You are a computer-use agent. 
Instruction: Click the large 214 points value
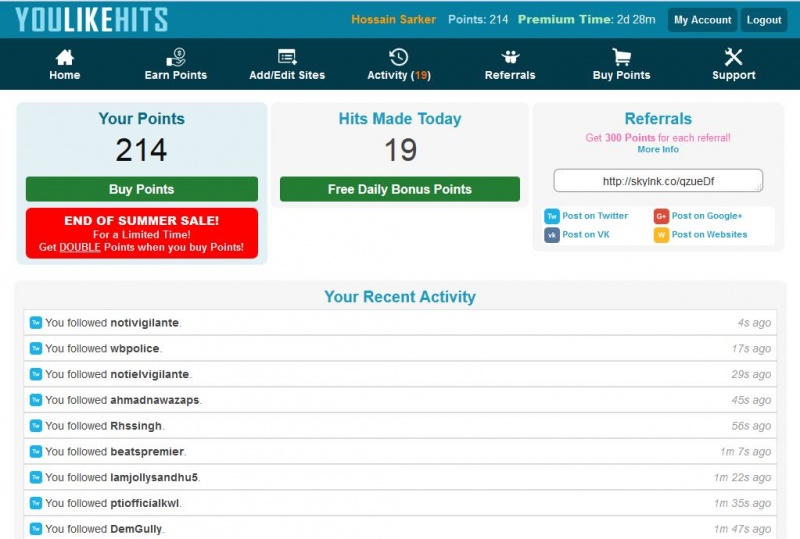(141, 150)
